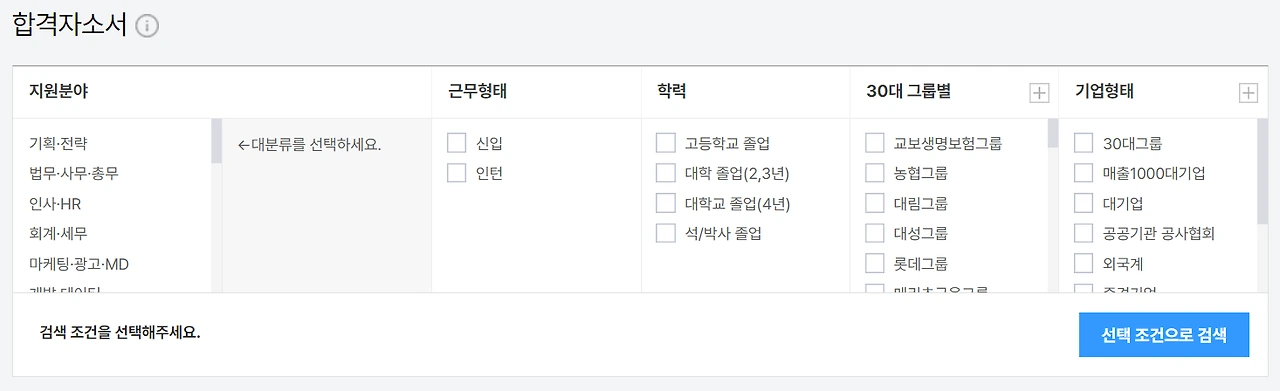Click the 선택 조건으로 검색 button
The height and width of the screenshot is (391, 1280).
point(1164,334)
